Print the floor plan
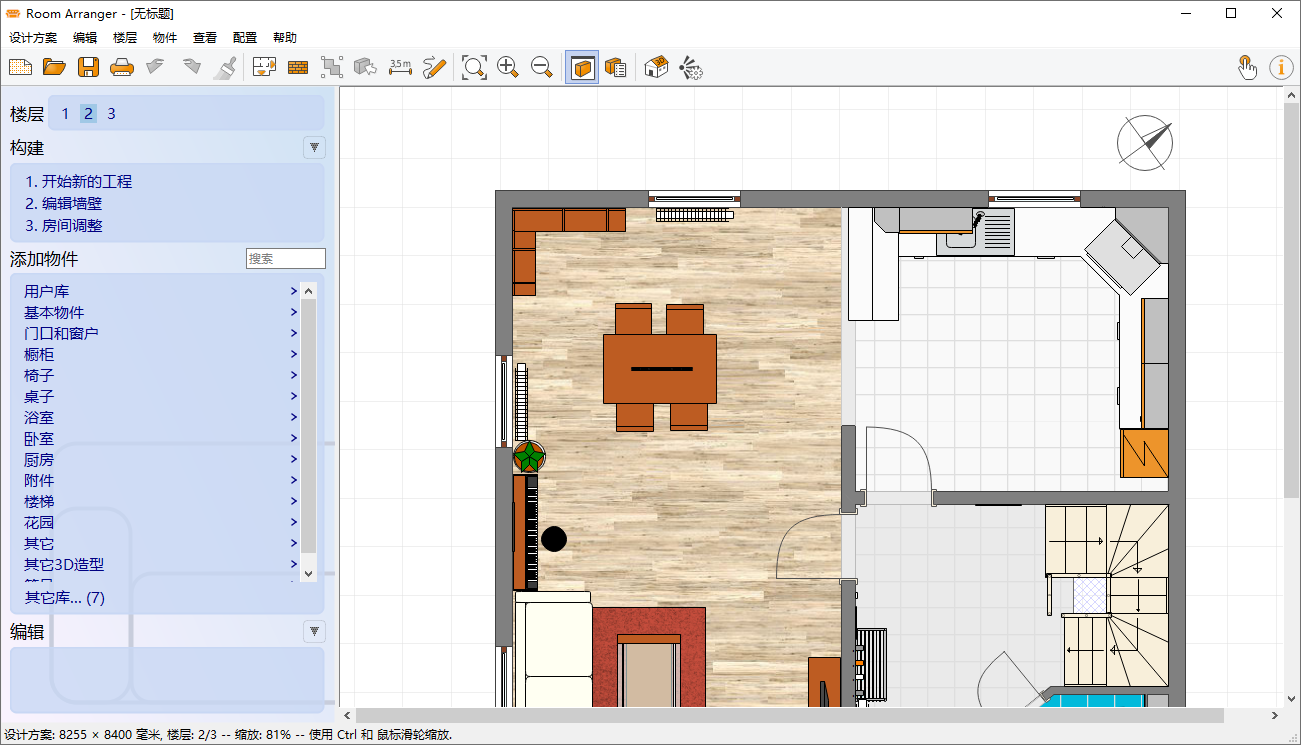 click(122, 67)
